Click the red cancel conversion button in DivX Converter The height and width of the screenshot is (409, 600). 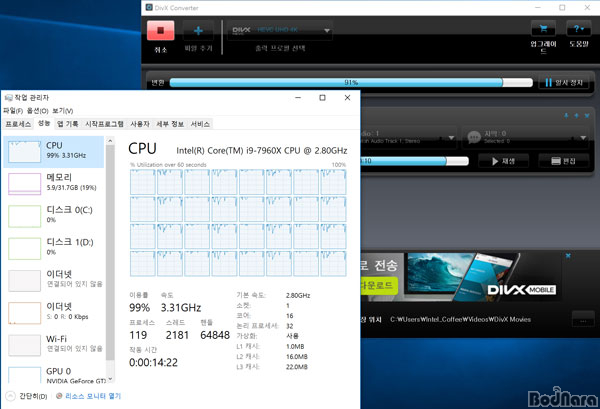pos(161,31)
